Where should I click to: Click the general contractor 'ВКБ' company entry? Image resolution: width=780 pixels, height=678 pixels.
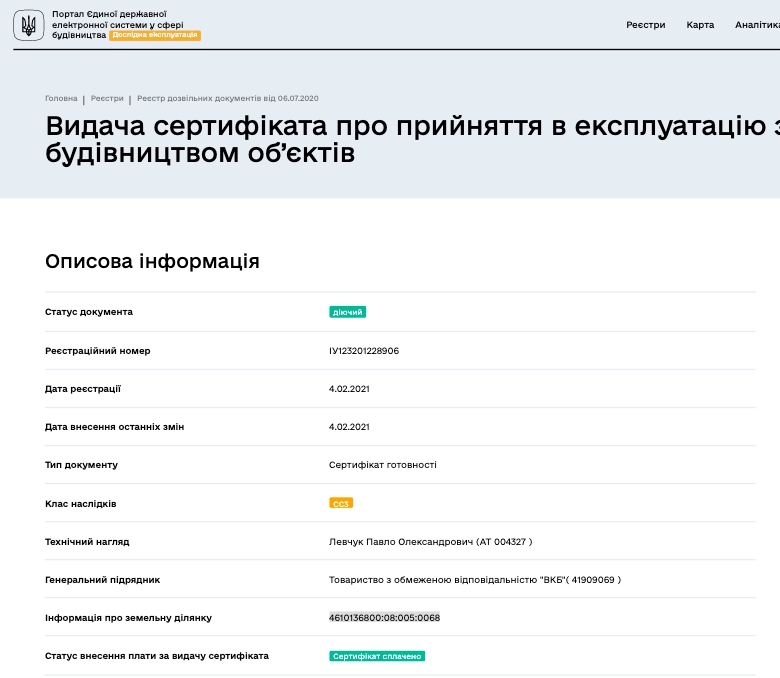475,580
